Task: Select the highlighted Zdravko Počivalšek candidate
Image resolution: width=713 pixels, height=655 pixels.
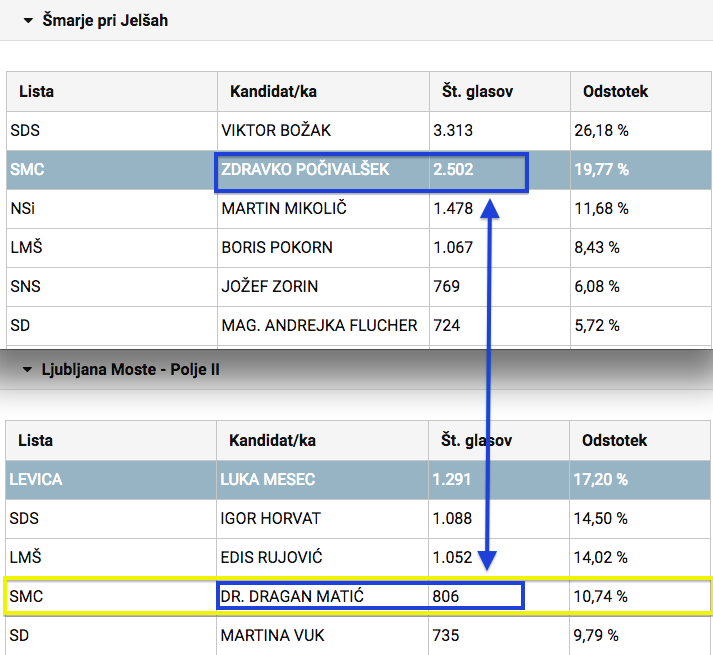Action: tap(304, 170)
